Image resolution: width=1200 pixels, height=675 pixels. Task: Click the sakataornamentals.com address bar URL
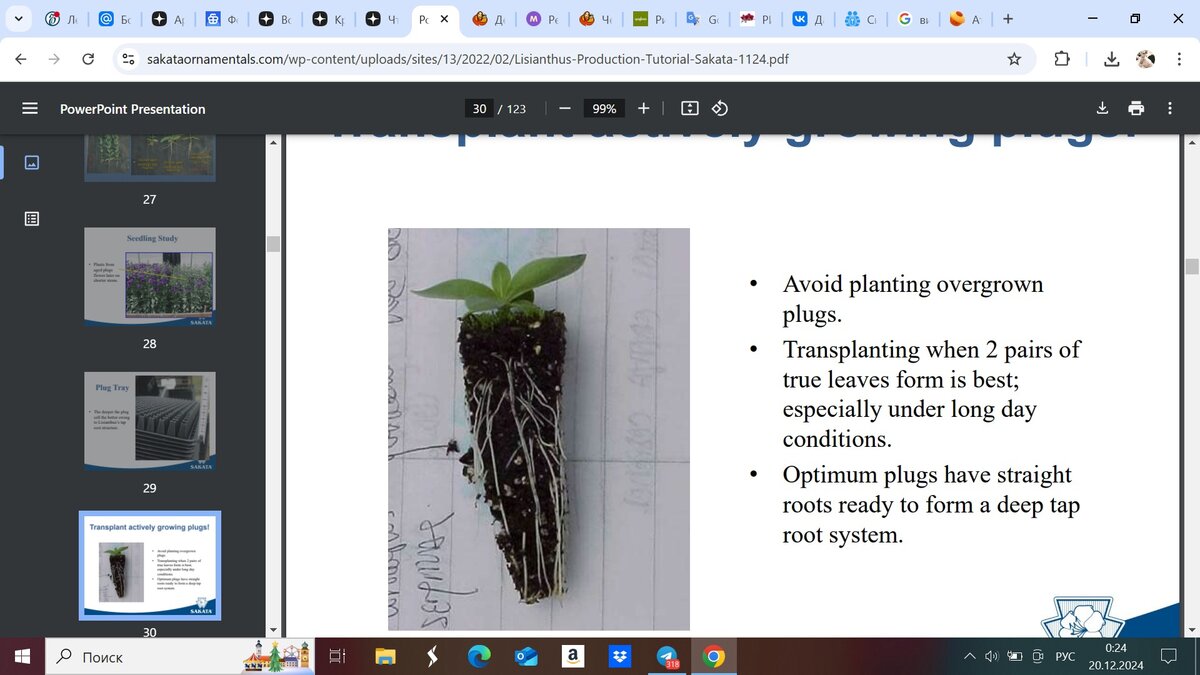(x=468, y=59)
